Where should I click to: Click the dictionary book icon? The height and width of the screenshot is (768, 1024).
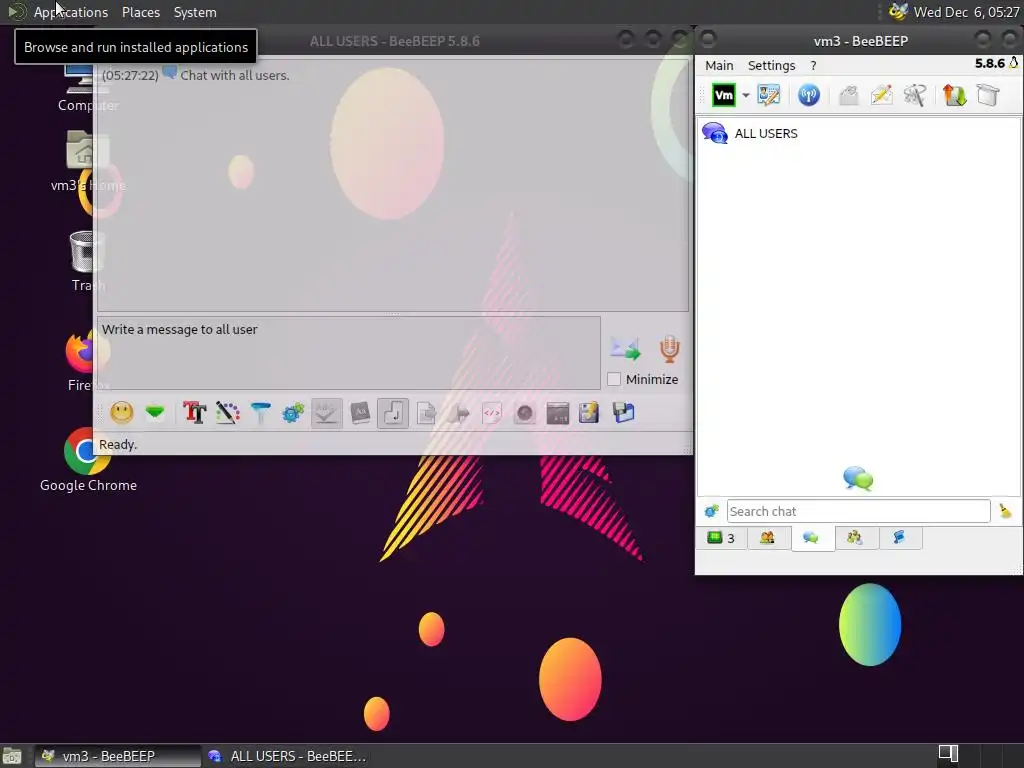point(360,413)
